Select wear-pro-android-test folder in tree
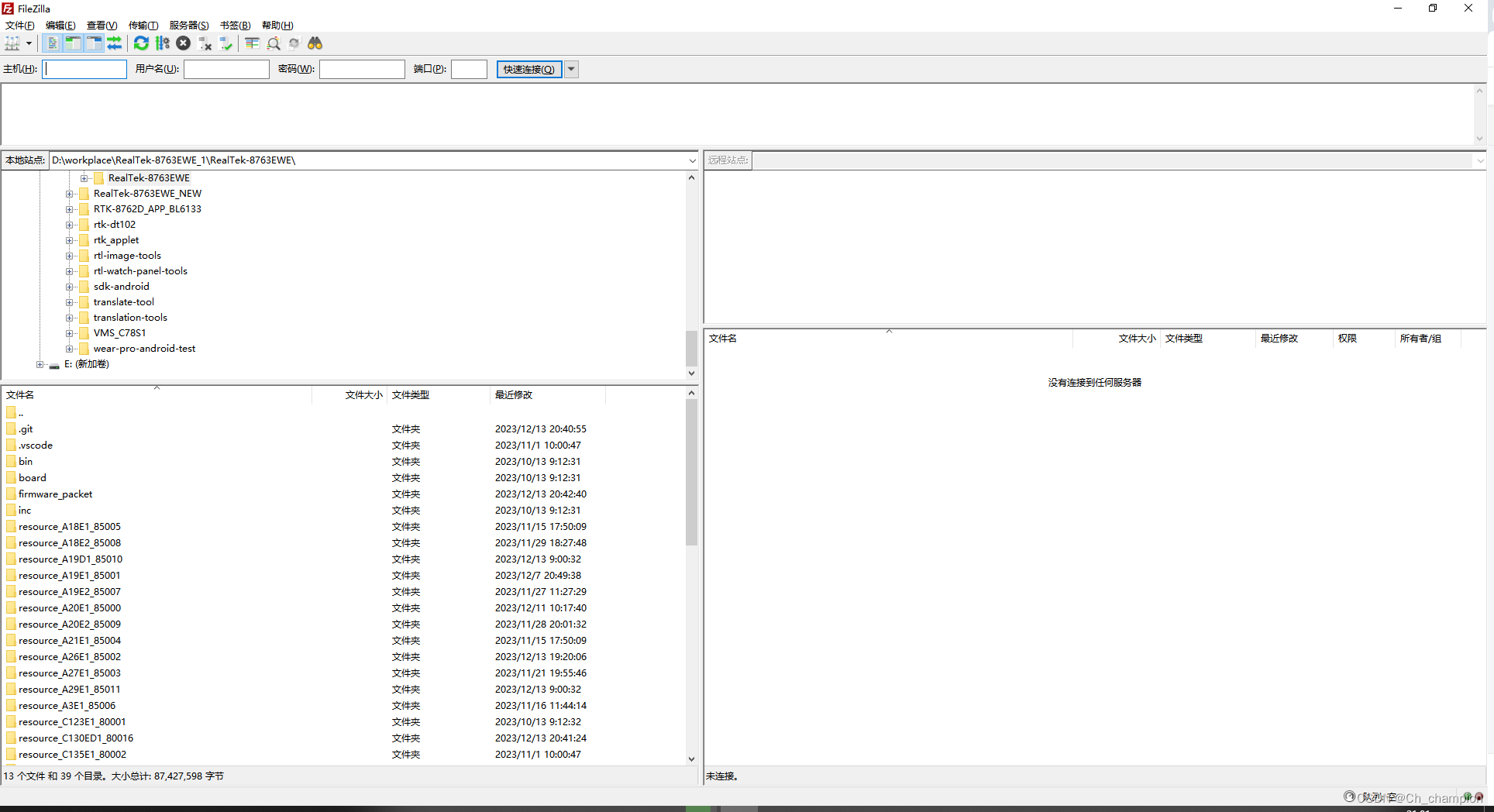 click(x=144, y=349)
